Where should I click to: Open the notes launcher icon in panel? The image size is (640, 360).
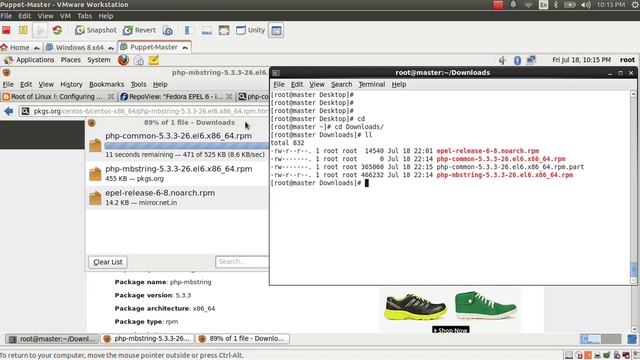click(x=153, y=60)
